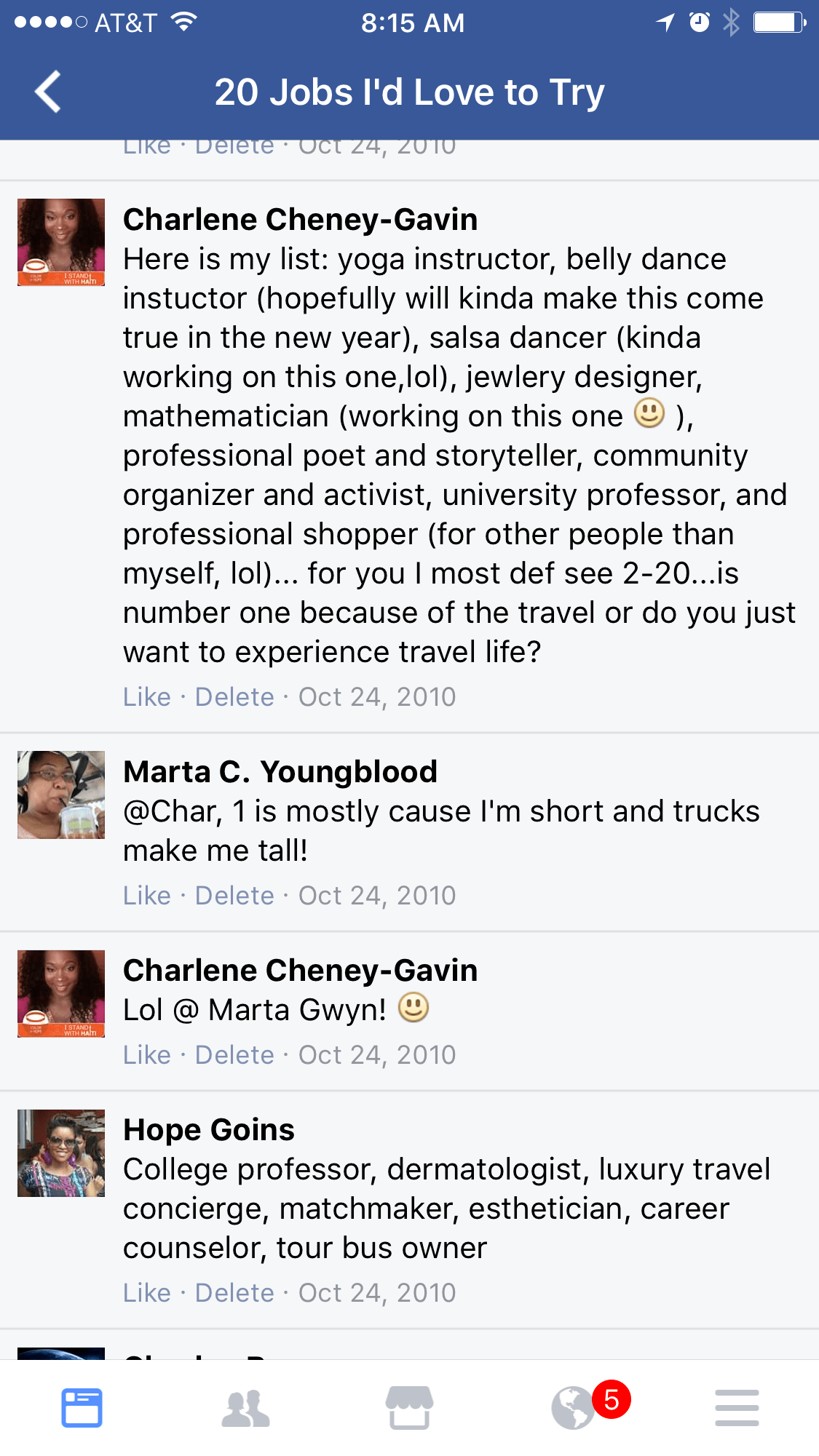Viewport: 819px width, 1456px height.
Task: Delete Charlene's long job list comment
Action: tap(234, 697)
